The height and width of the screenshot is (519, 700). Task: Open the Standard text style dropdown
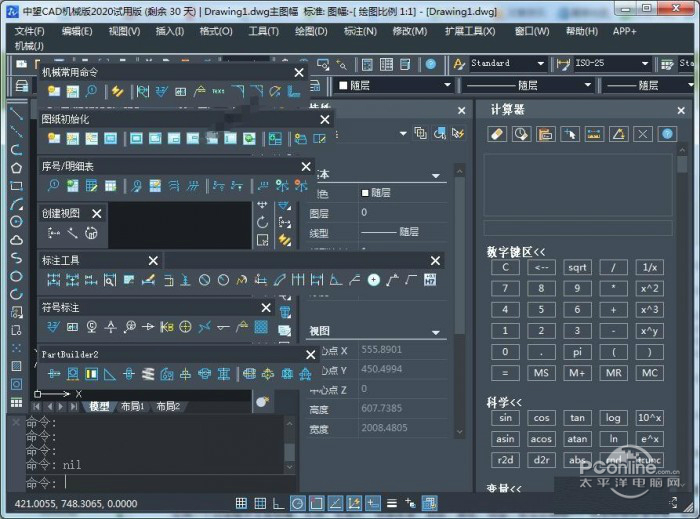tap(508, 63)
